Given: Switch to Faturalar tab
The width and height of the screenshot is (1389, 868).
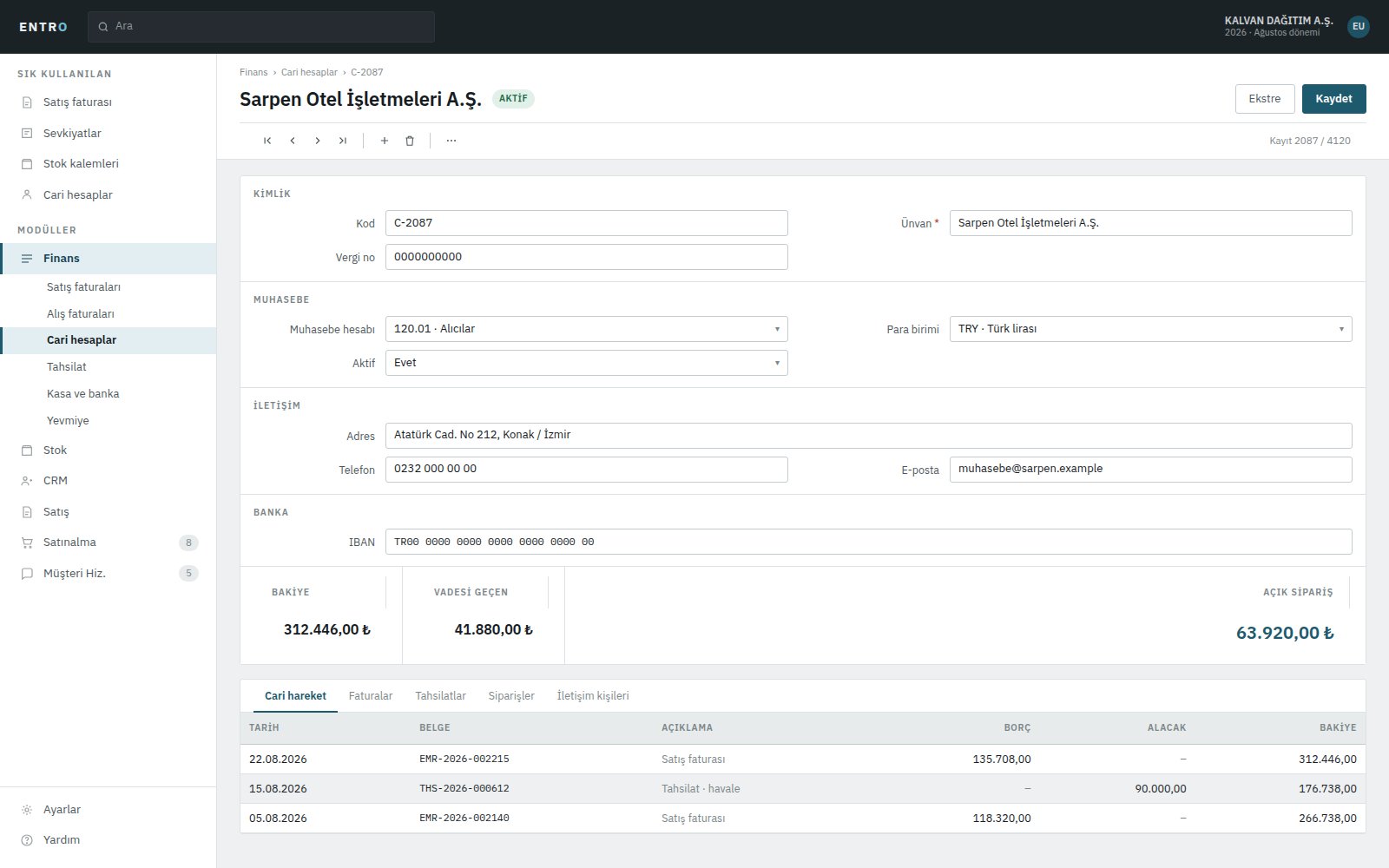Looking at the screenshot, I should click(371, 696).
